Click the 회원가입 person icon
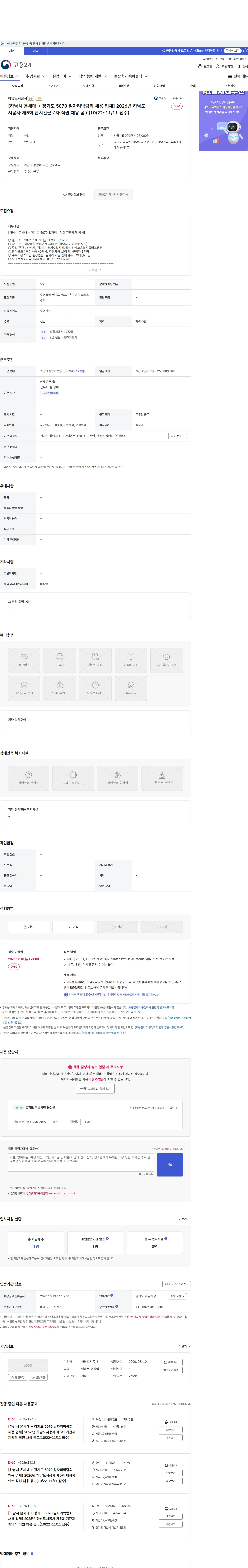 click(x=218, y=66)
